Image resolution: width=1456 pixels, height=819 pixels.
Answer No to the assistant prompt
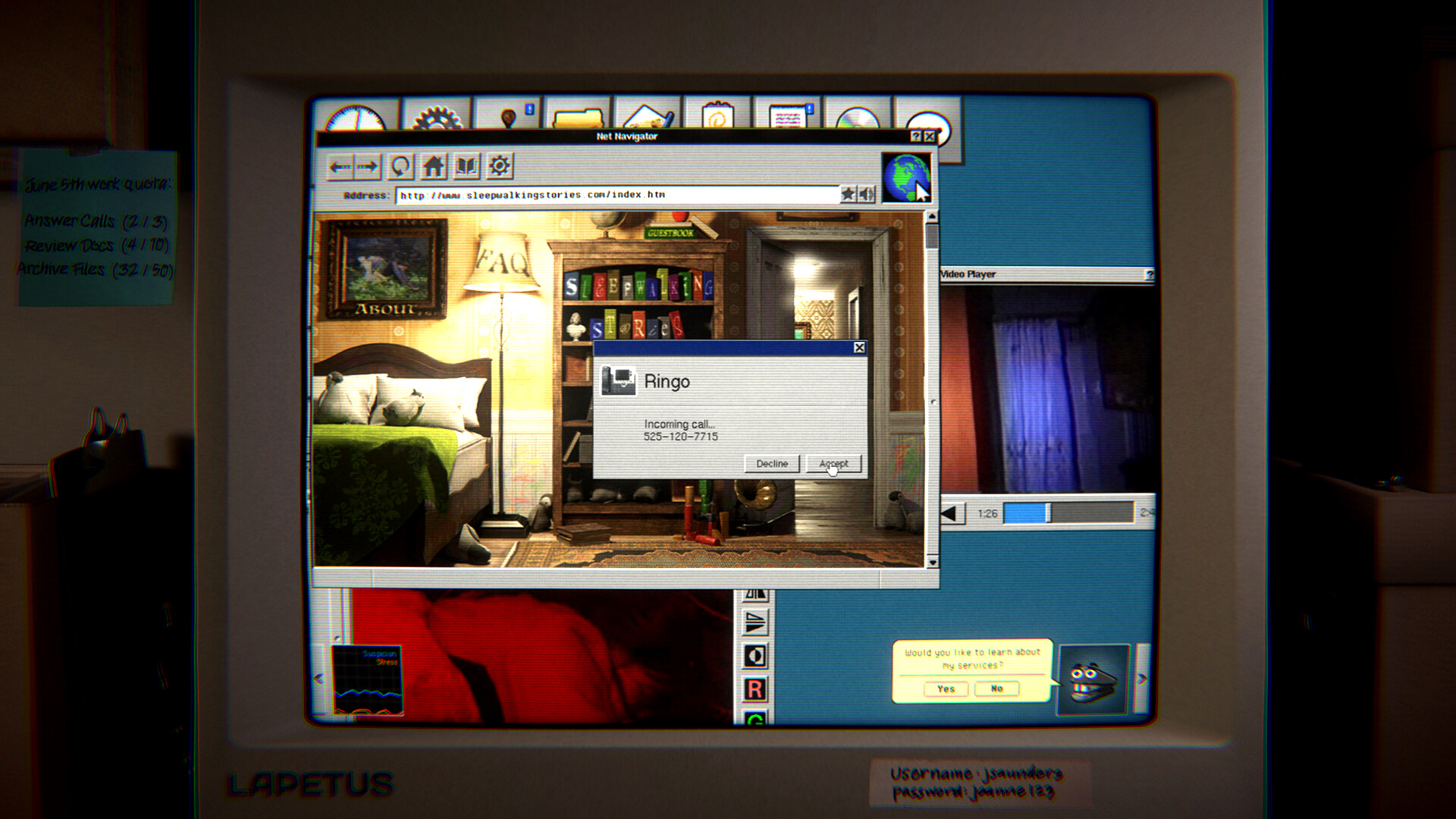point(997,689)
